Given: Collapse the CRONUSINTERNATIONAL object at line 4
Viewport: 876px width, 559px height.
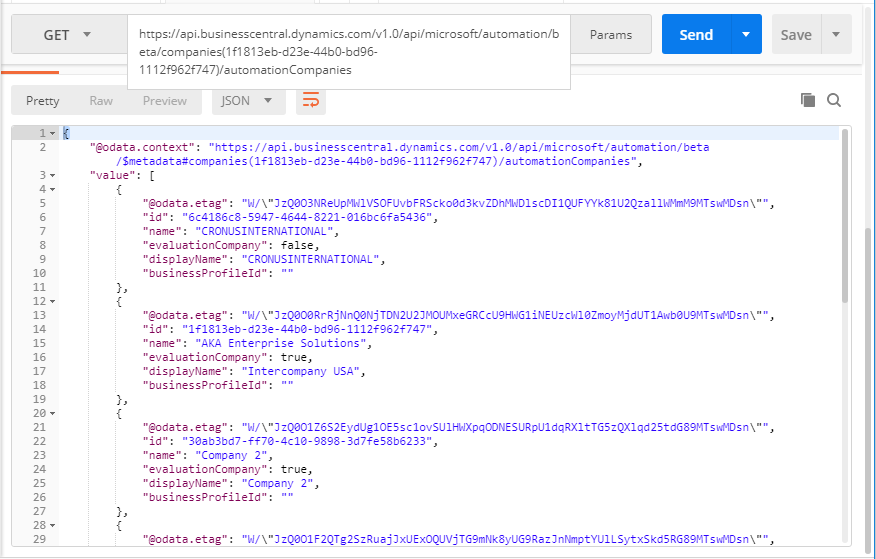Looking at the screenshot, I should coord(51,189).
